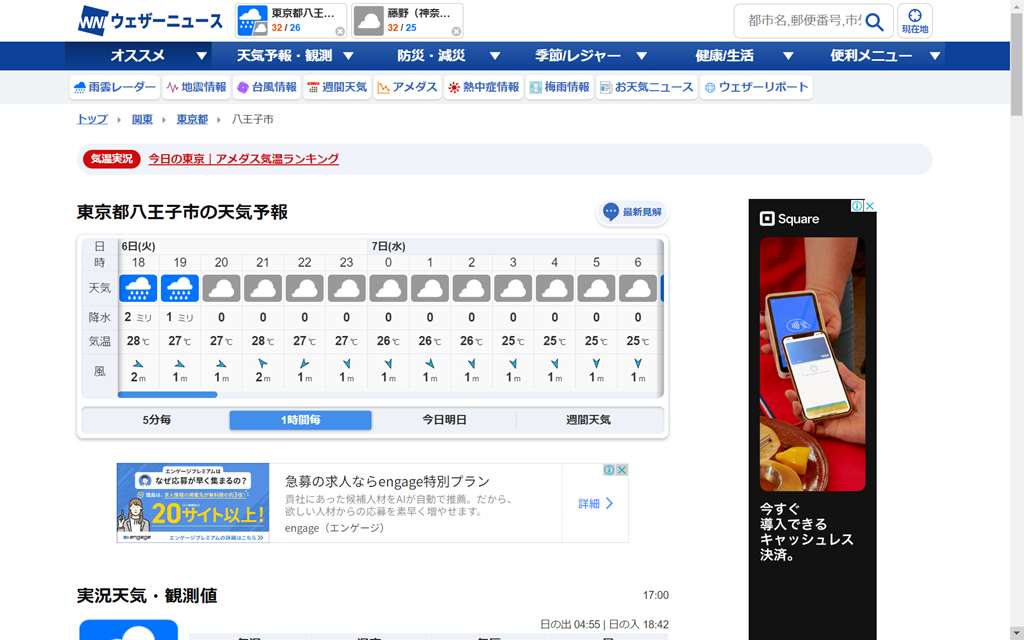Viewport: 1024px width, 640px height.
Task: Click the 現在地 current location icon
Action: tap(914, 21)
